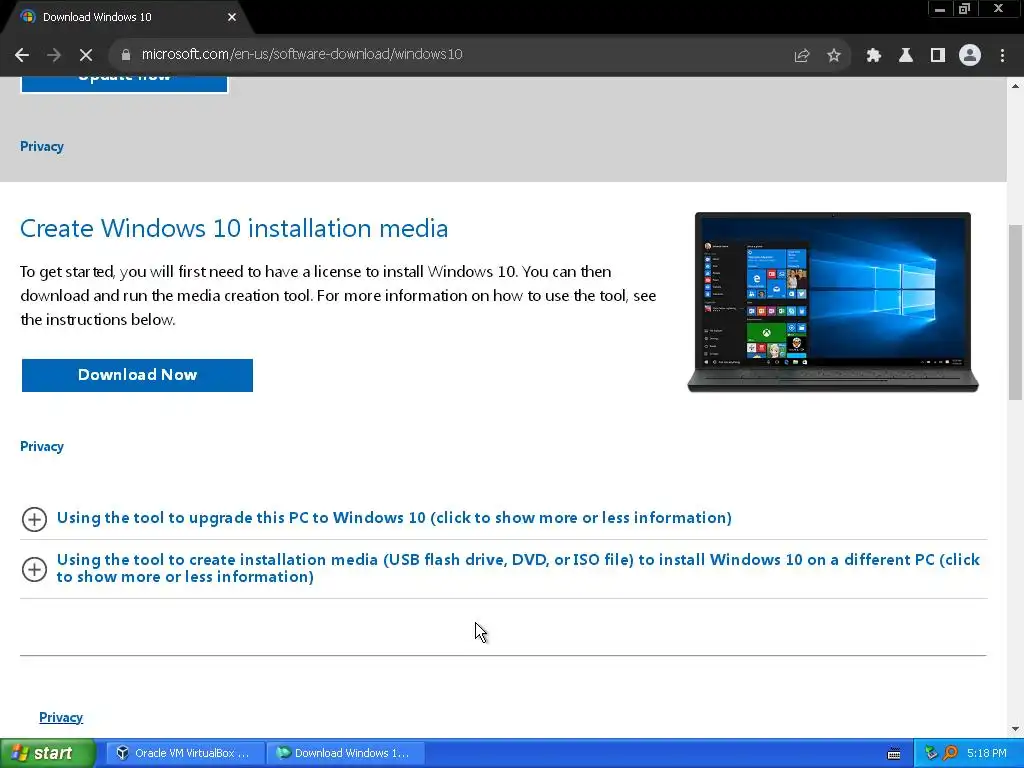Open the underlined Privacy link at bottom
The image size is (1024, 768).
pyautogui.click(x=61, y=718)
